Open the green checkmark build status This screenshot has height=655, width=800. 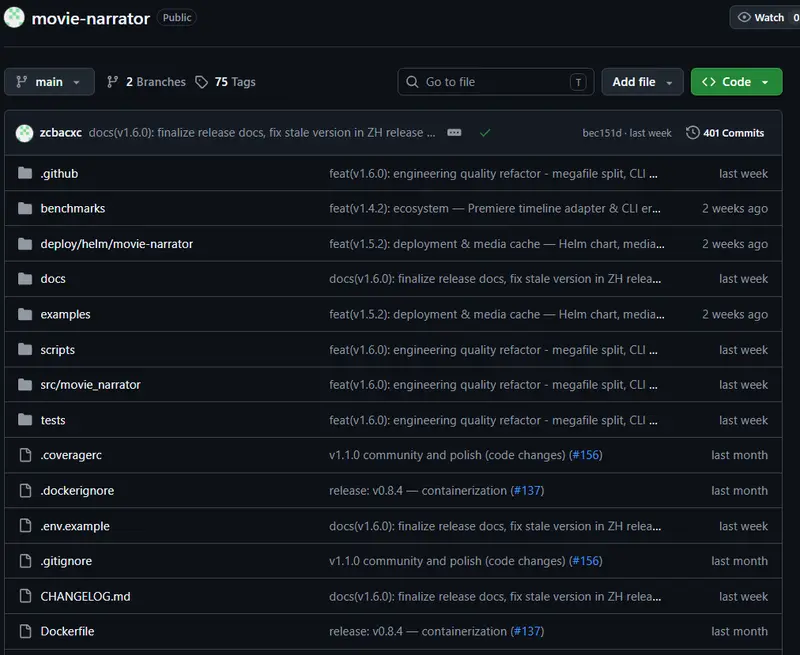pos(485,133)
